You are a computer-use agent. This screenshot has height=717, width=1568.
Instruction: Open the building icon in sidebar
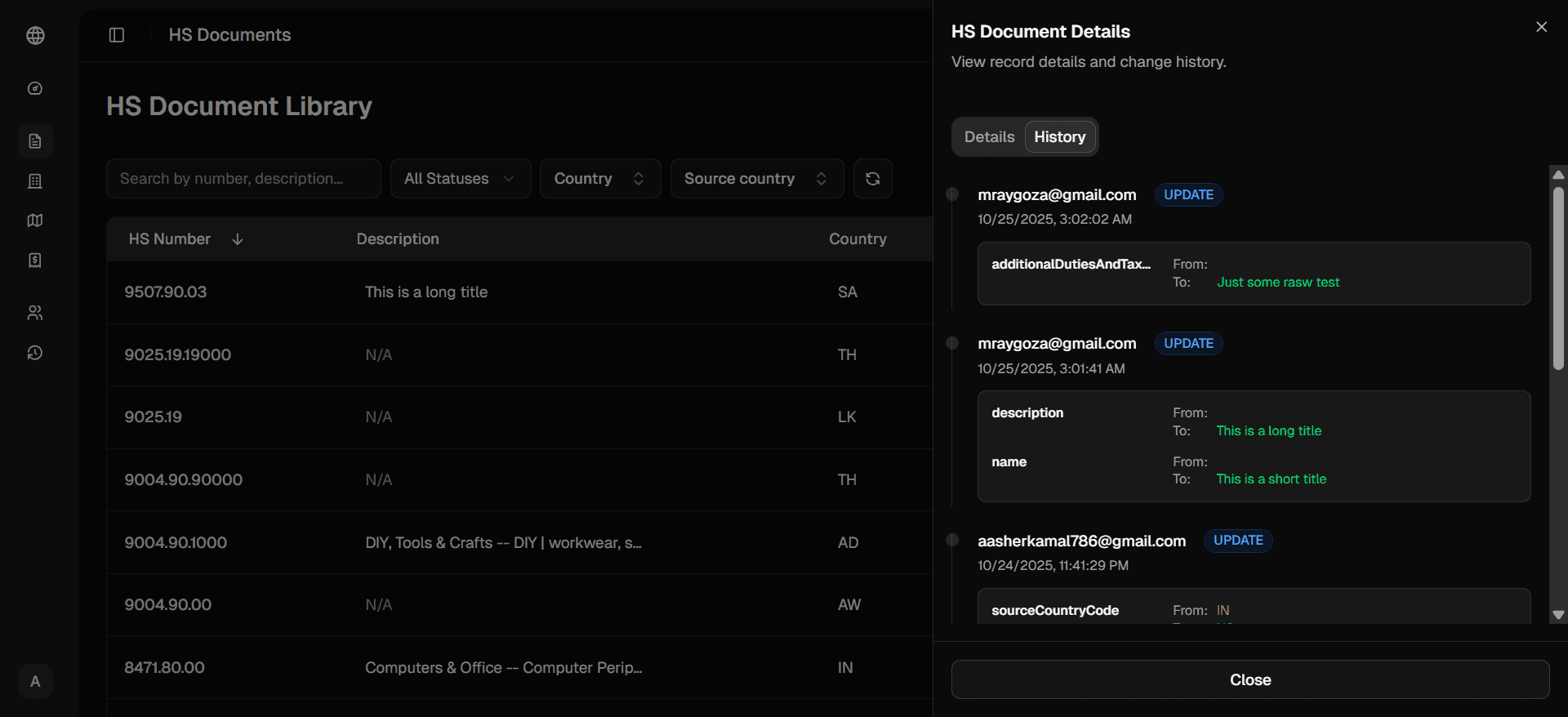pyautogui.click(x=35, y=181)
